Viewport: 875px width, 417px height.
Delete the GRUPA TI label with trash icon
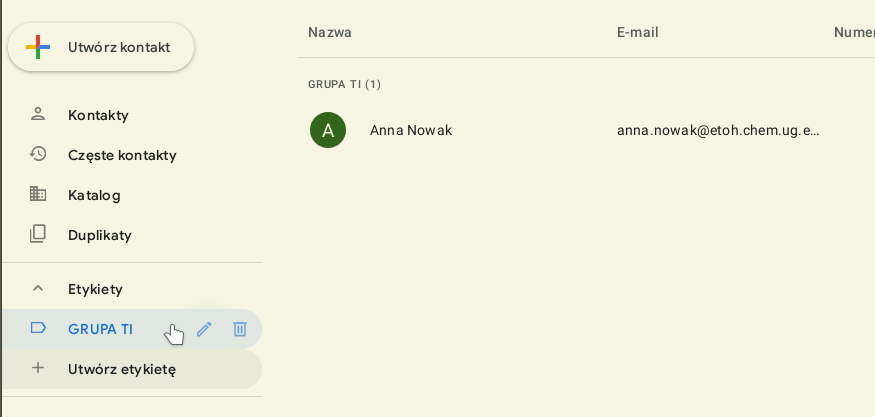coord(240,329)
